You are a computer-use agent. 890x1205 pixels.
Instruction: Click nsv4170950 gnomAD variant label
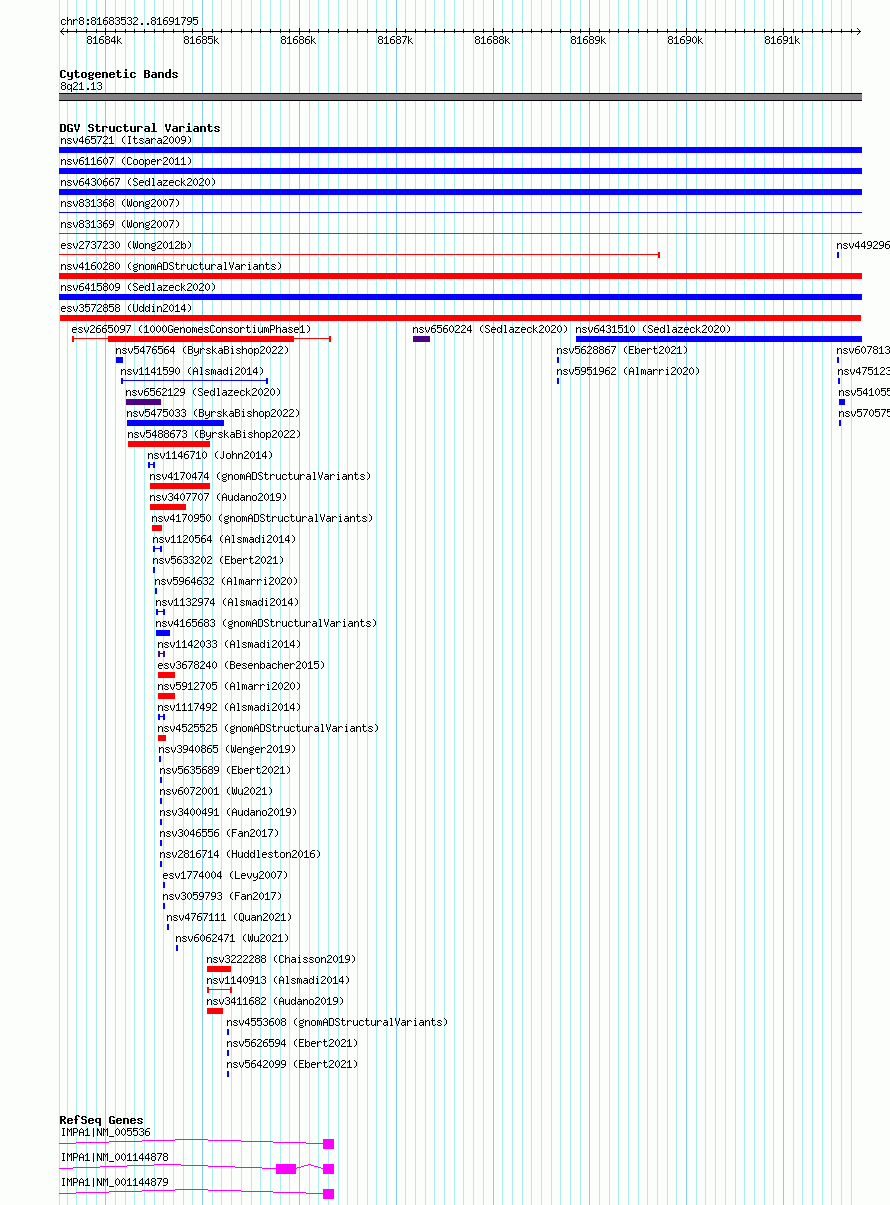coord(262,518)
